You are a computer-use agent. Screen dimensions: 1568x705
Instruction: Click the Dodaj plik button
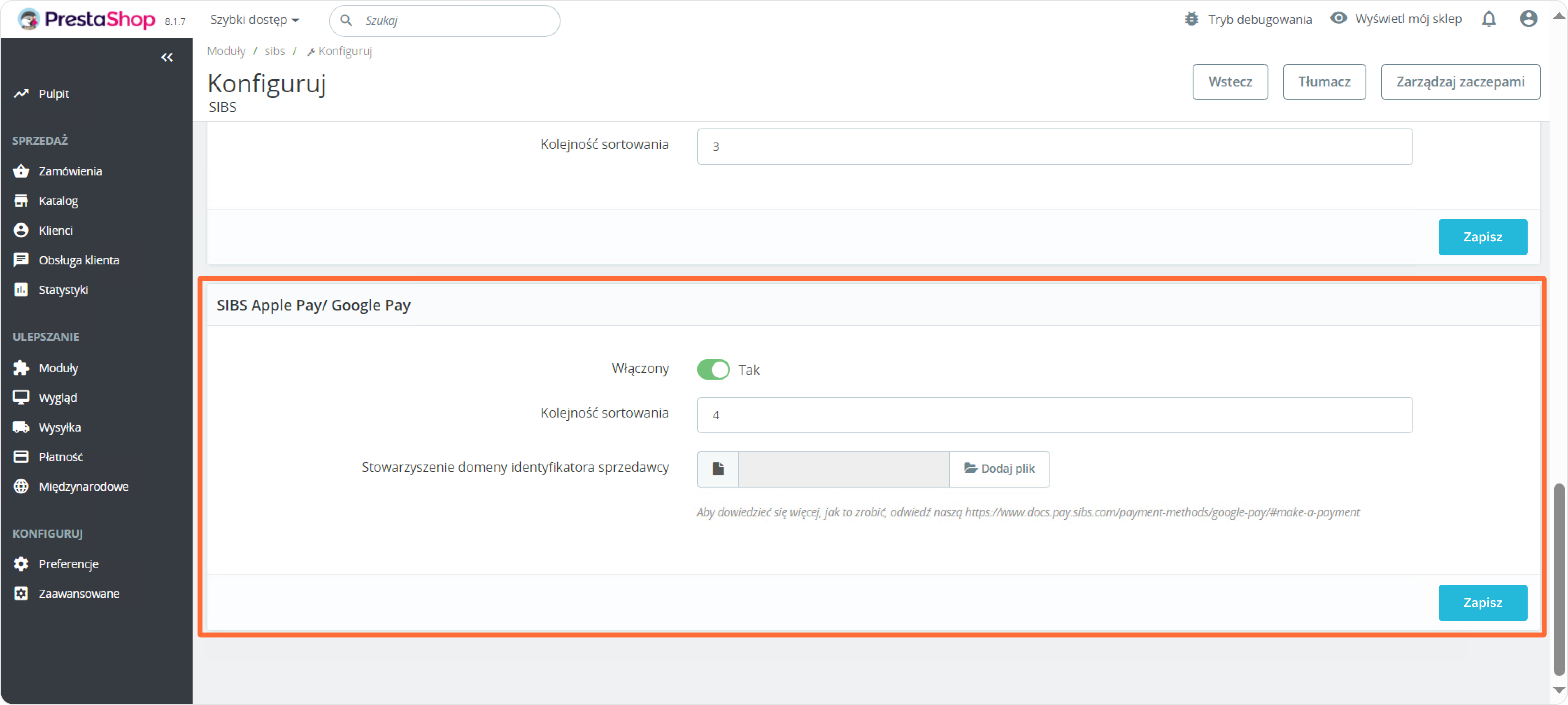point(999,469)
